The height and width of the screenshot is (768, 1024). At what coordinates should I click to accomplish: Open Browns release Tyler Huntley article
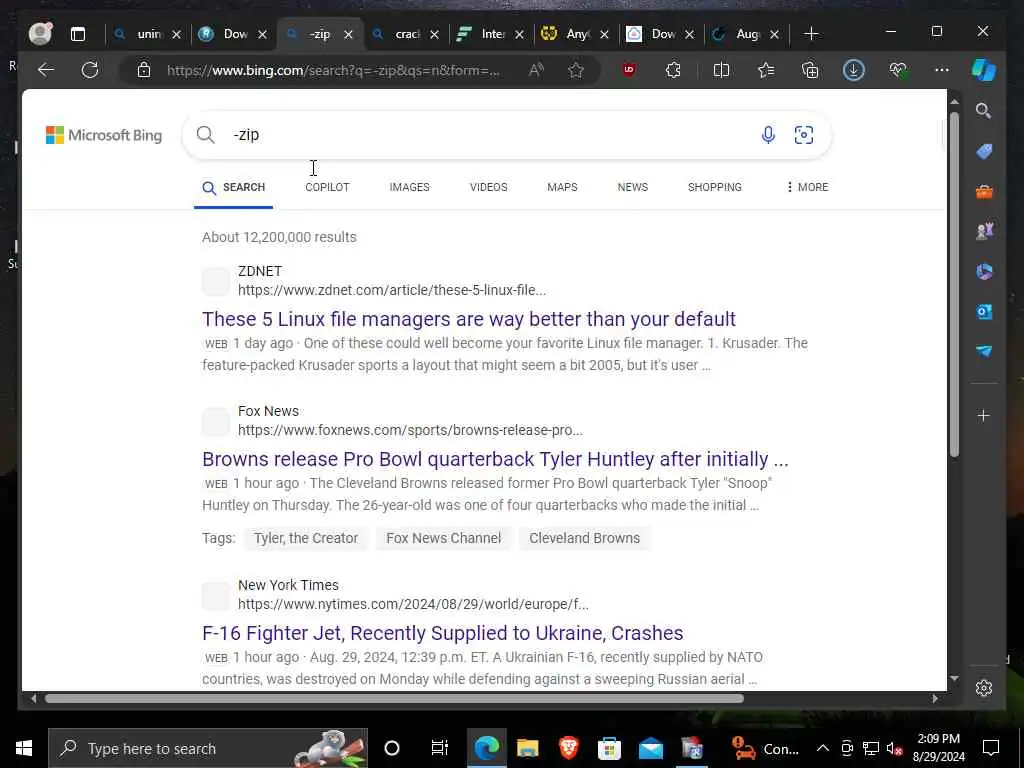tap(495, 459)
